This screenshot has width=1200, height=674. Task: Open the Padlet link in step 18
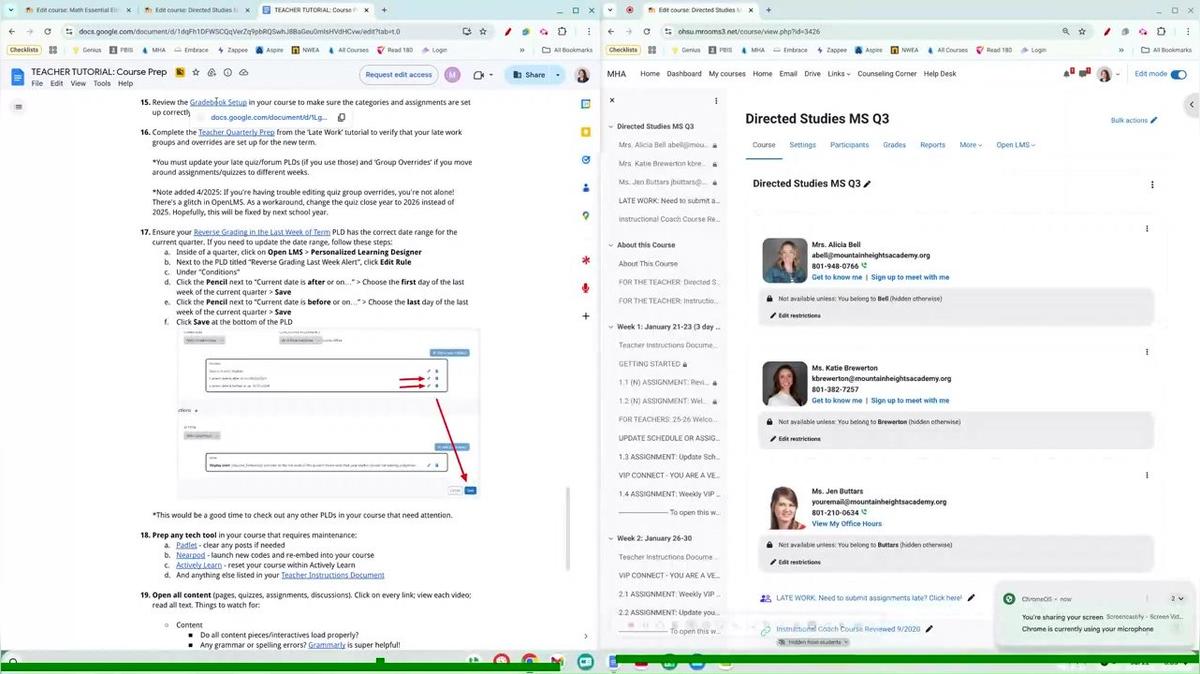coord(186,545)
